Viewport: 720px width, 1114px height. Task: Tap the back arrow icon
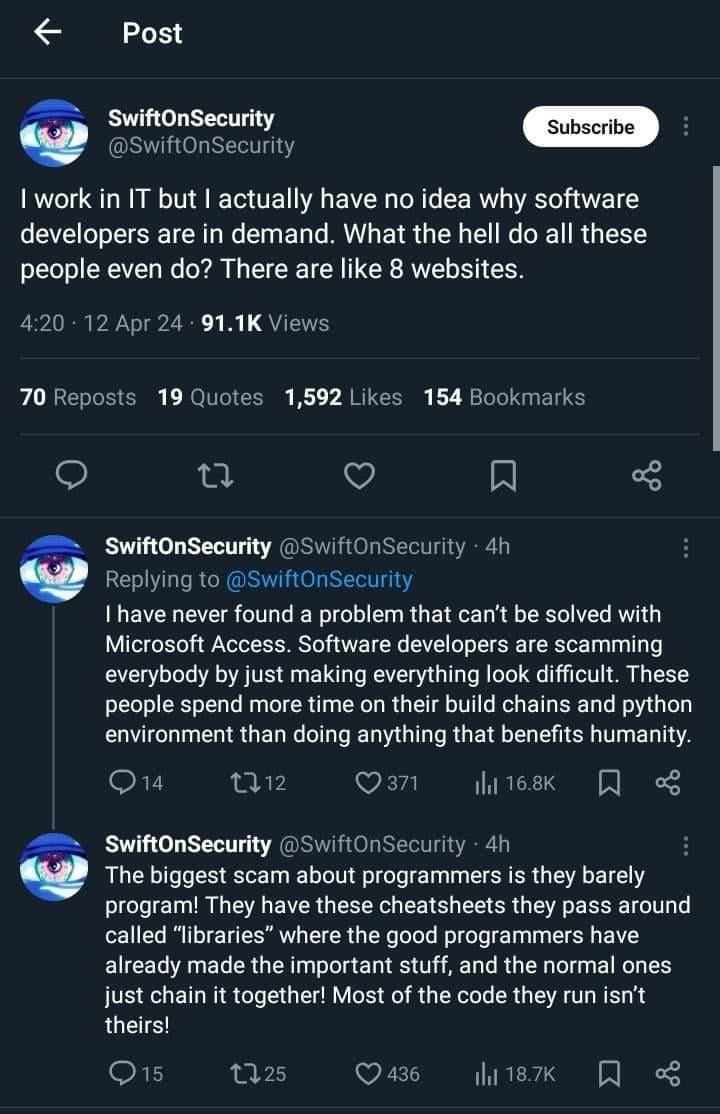point(48,33)
